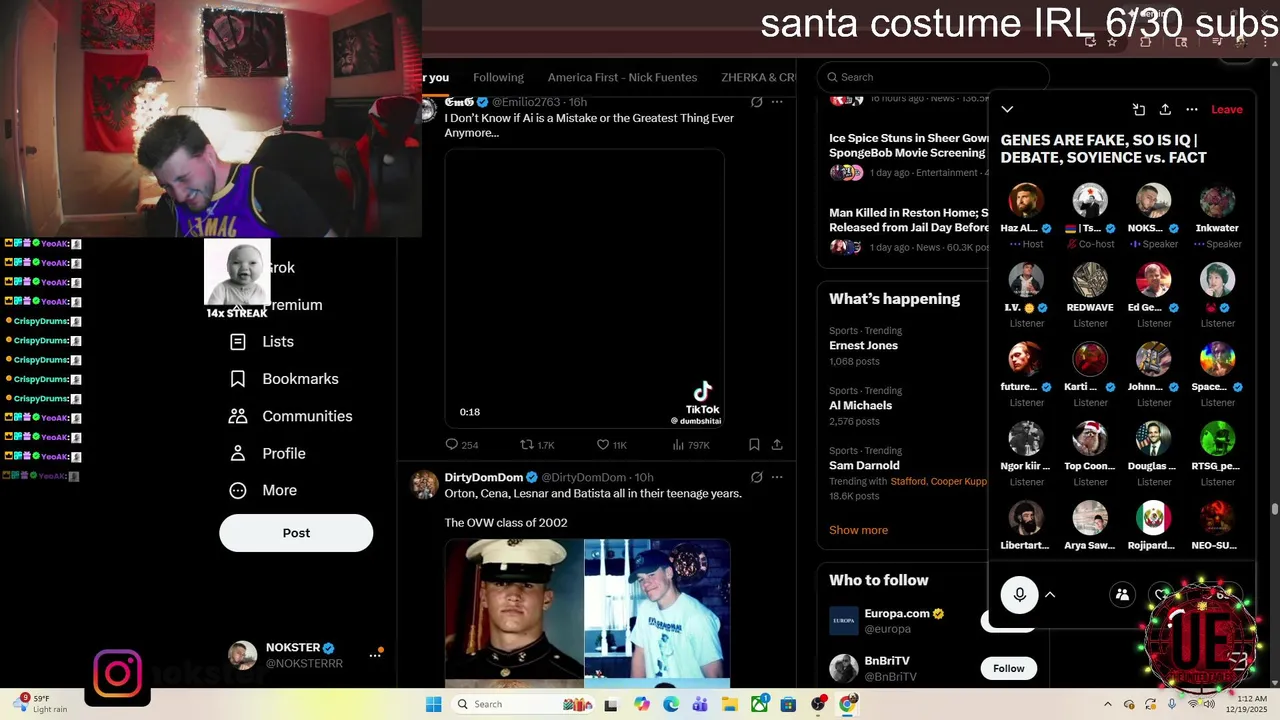1280x720 pixels.
Task: Repost Emilio's post showing 1.7K reposts
Action: pyautogui.click(x=537, y=444)
